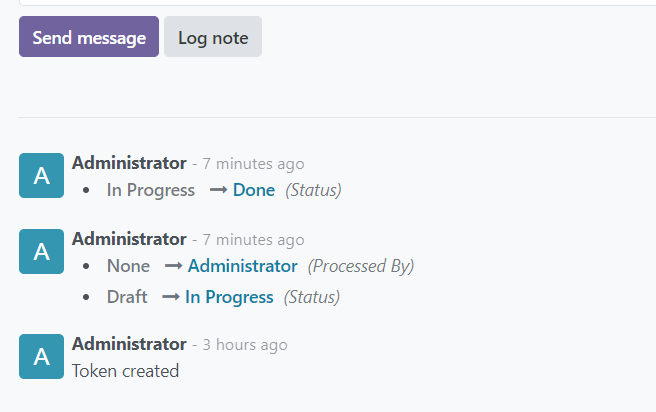Click the "Token created" message text
Image resolution: width=656 pixels, height=412 pixels.
125,371
